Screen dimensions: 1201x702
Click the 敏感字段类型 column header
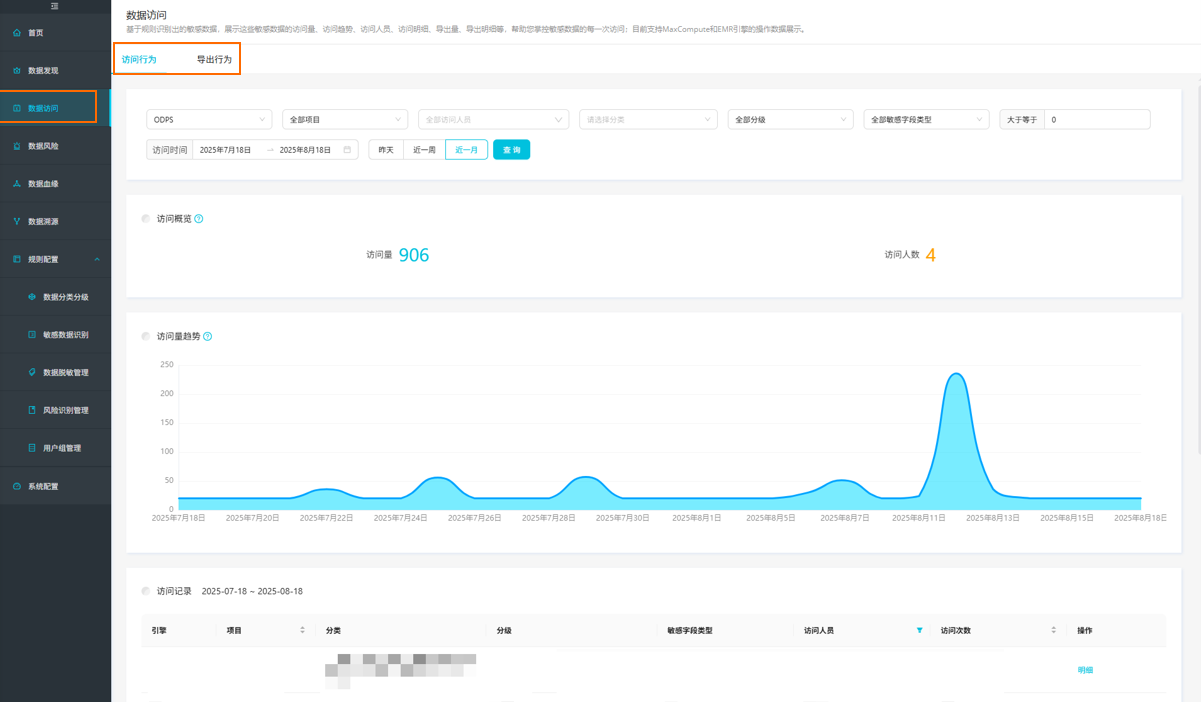(690, 631)
